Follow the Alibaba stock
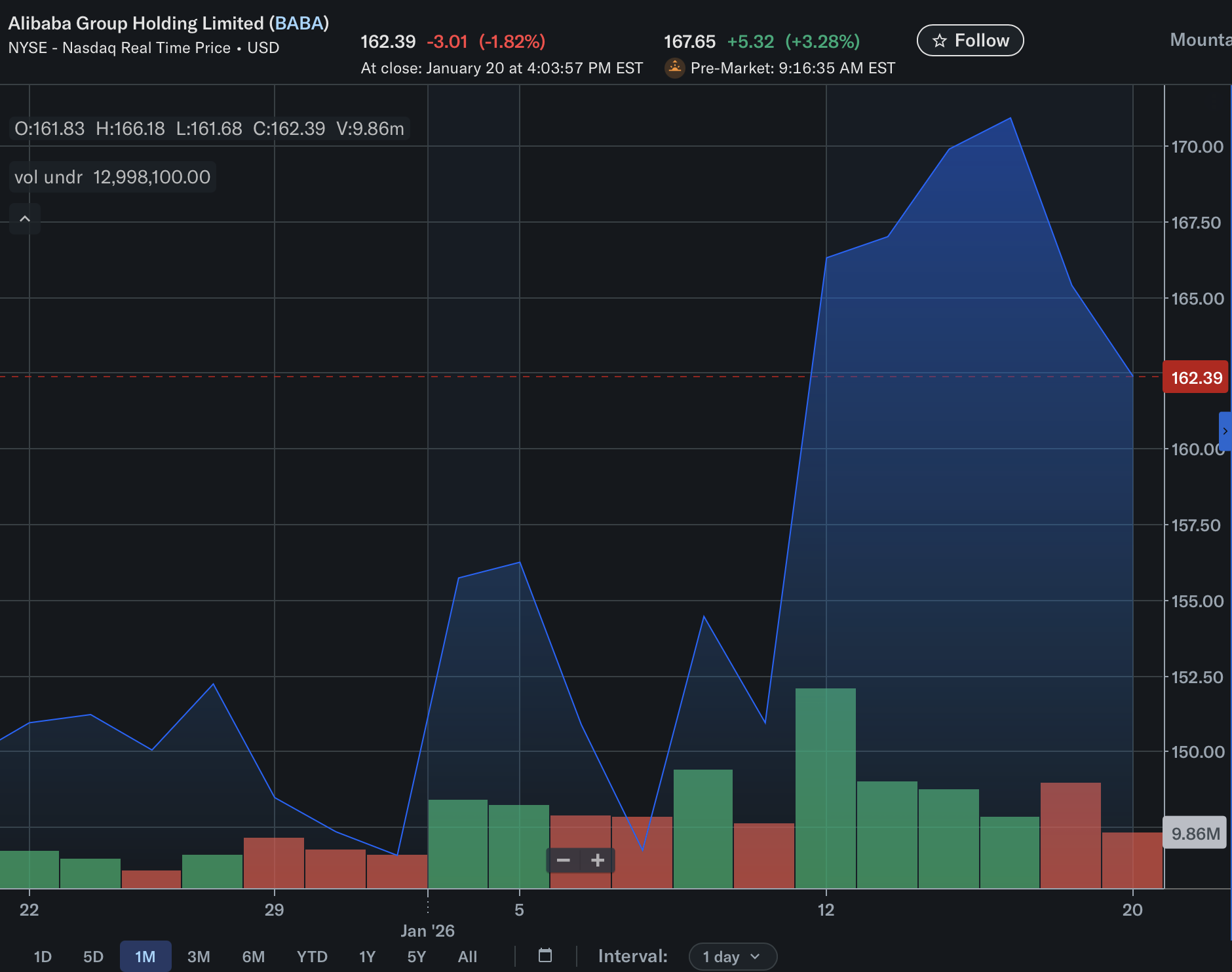The height and width of the screenshot is (972, 1232). tap(970, 41)
